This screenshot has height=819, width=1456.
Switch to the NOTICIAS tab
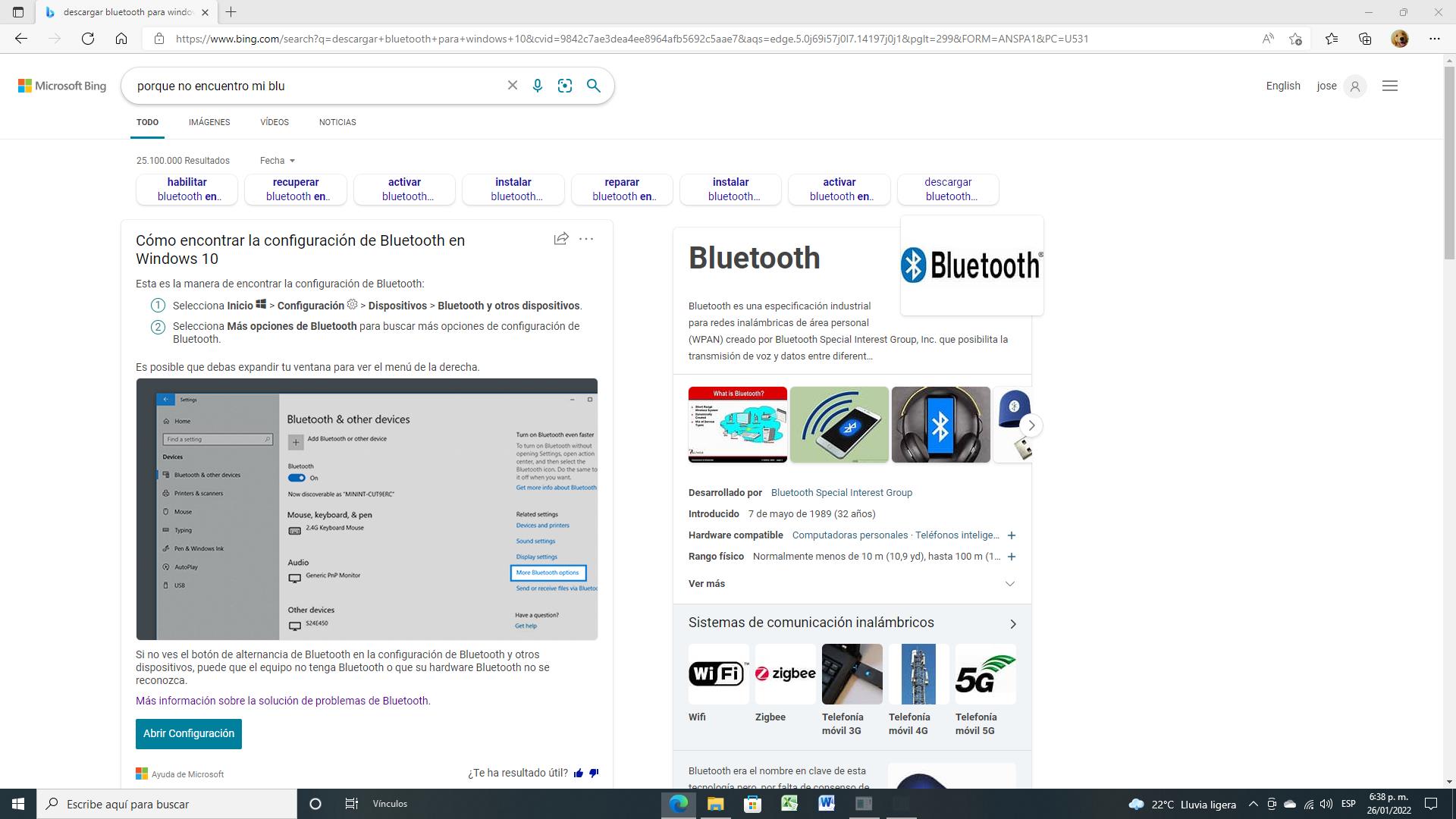337,122
